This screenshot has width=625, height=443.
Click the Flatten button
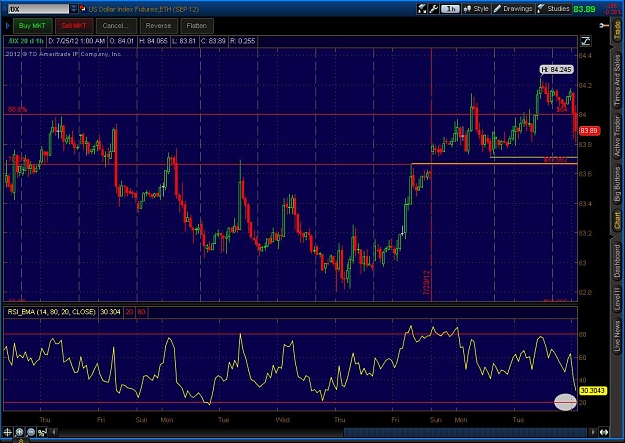tap(197, 26)
